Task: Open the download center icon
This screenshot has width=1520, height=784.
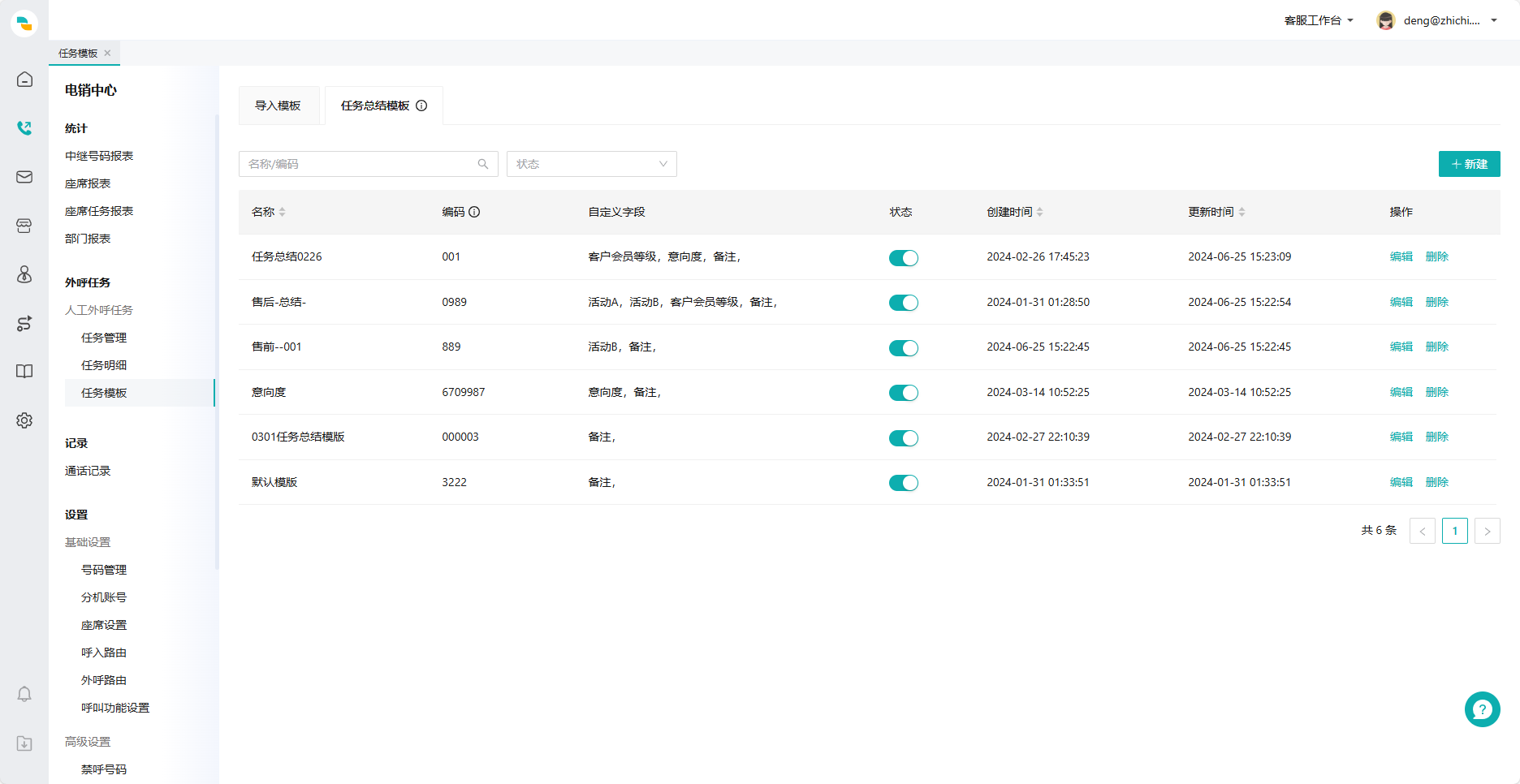Action: click(x=24, y=743)
